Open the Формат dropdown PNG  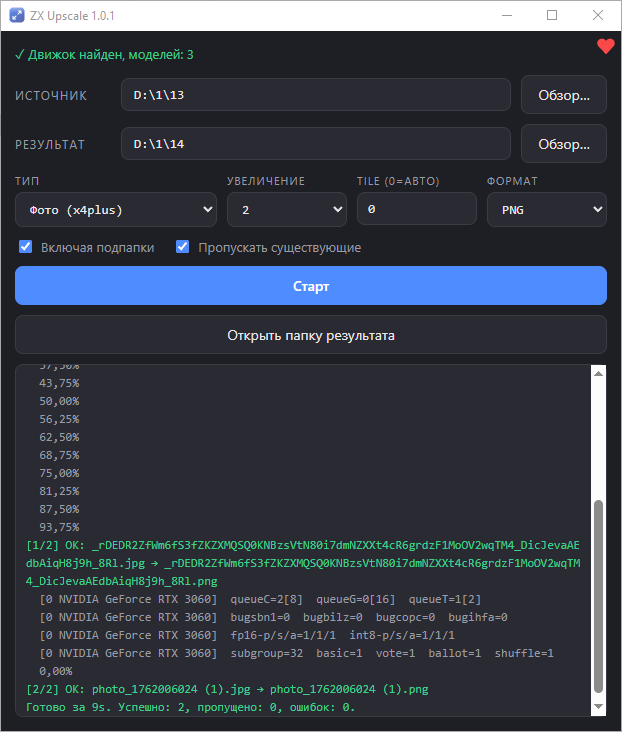(x=547, y=210)
